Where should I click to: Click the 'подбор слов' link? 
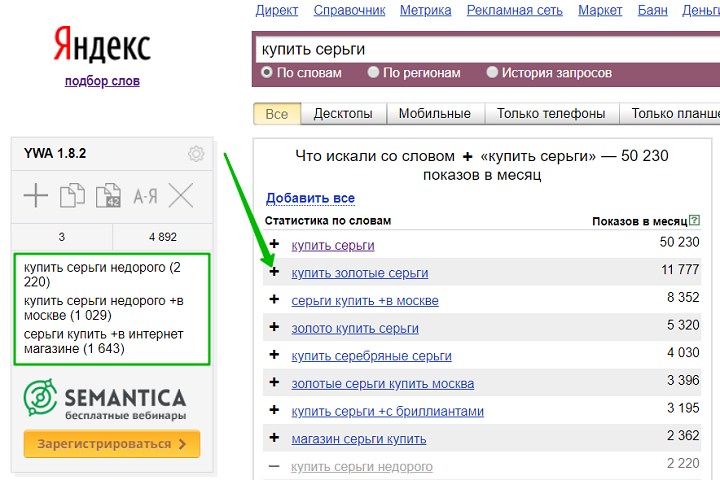coord(102,81)
